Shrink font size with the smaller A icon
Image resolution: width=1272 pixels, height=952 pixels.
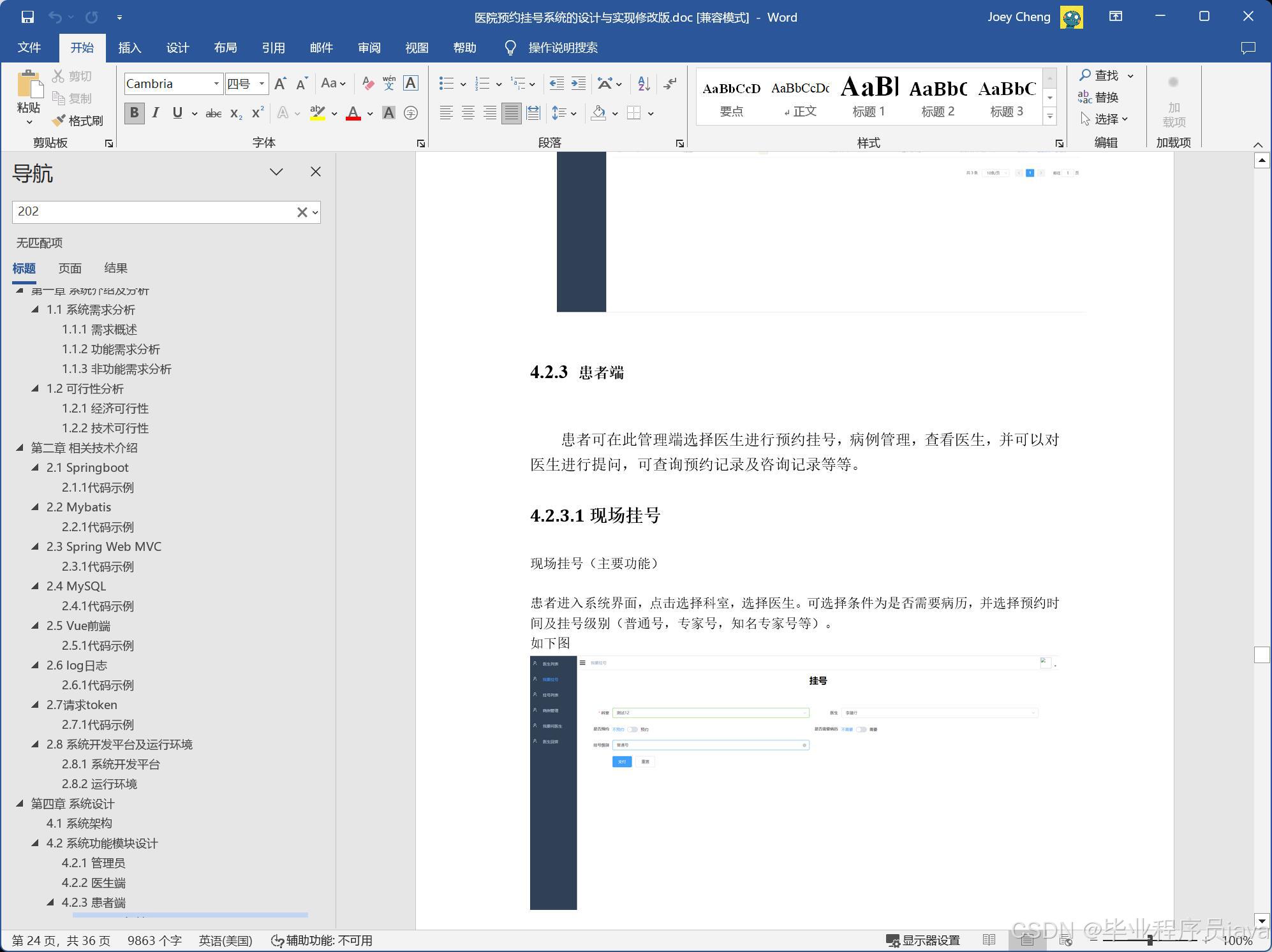[302, 84]
